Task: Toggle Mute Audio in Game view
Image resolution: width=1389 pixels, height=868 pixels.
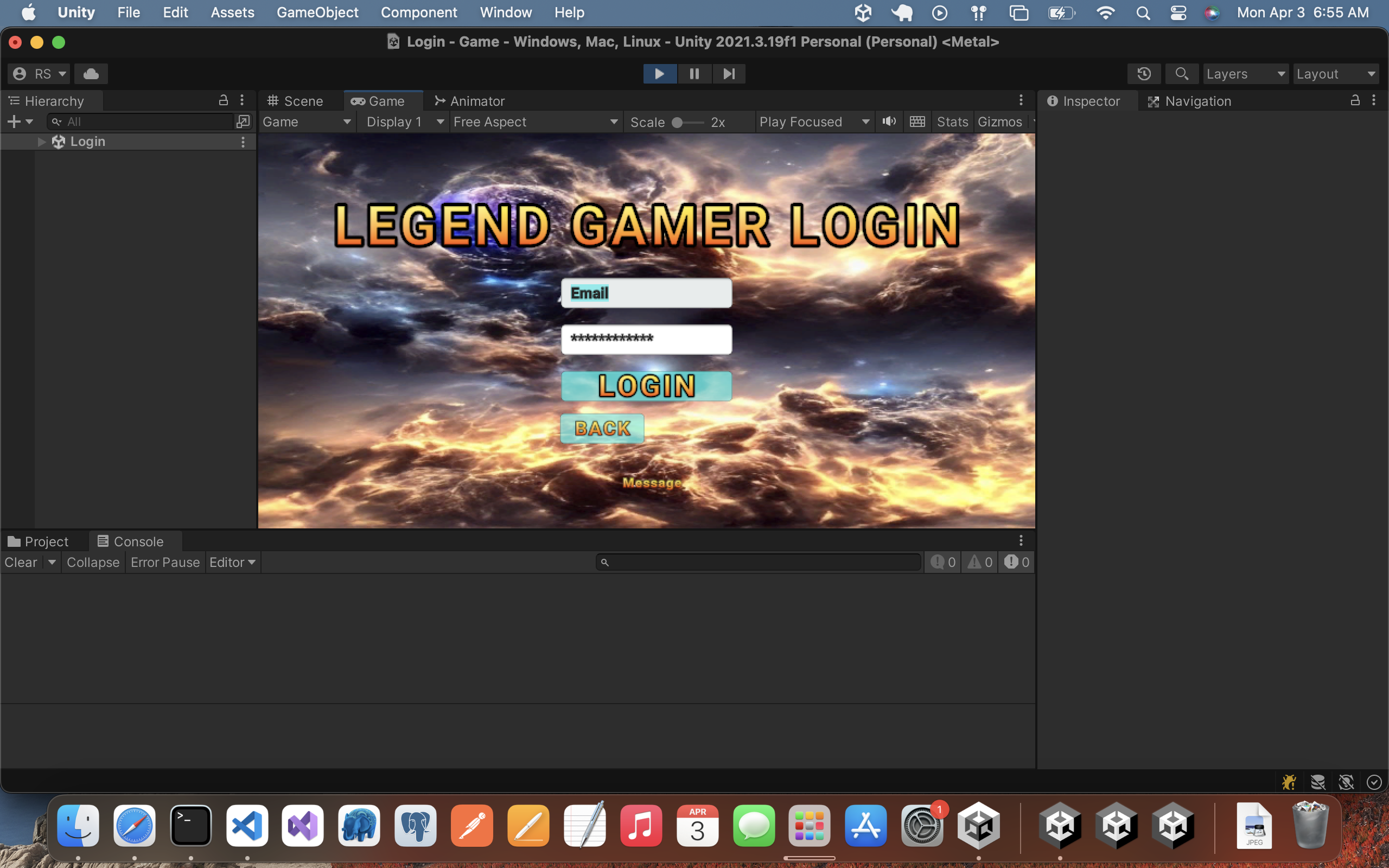Action: 889,122
